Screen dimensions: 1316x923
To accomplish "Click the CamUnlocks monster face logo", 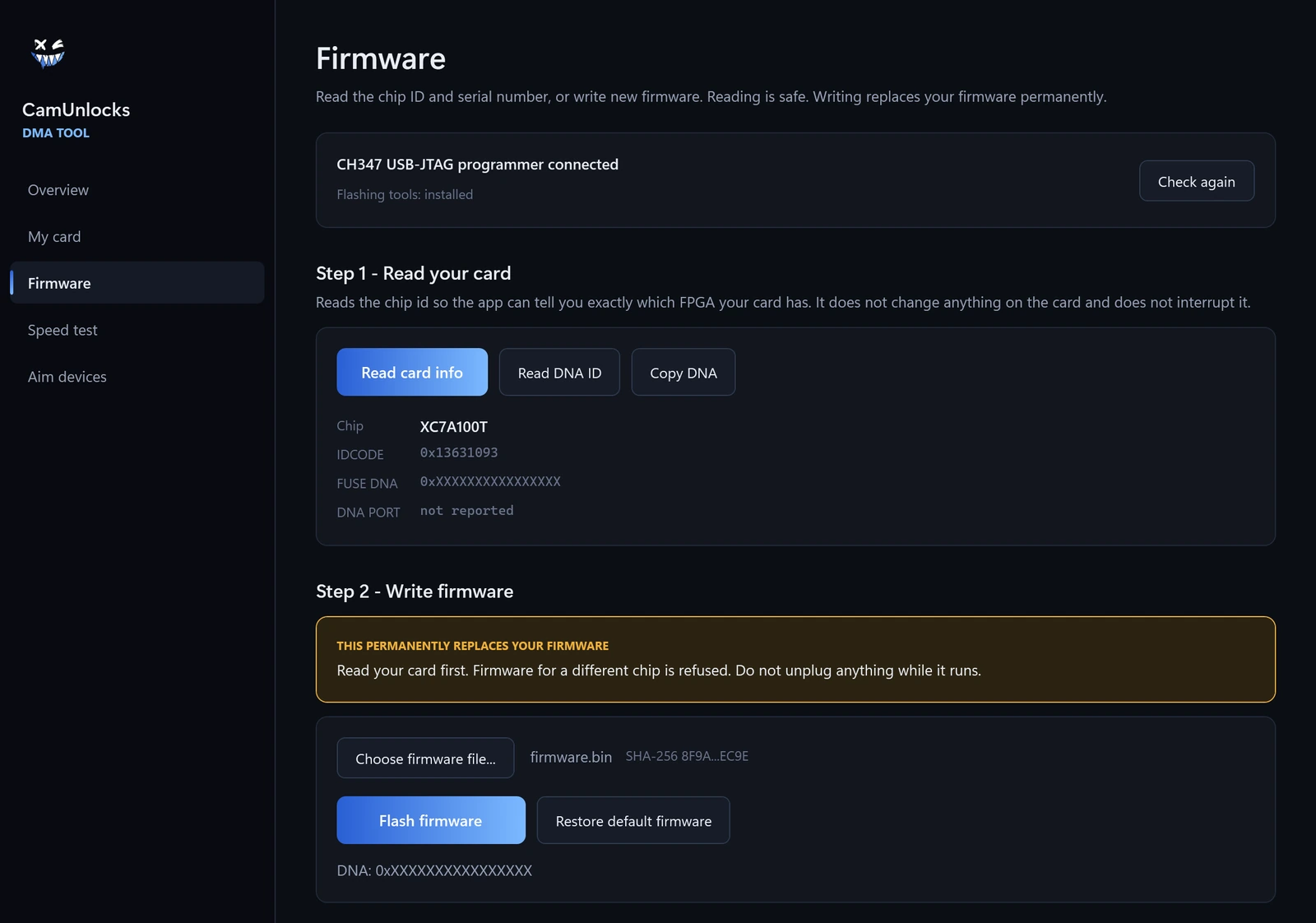I will tap(48, 53).
